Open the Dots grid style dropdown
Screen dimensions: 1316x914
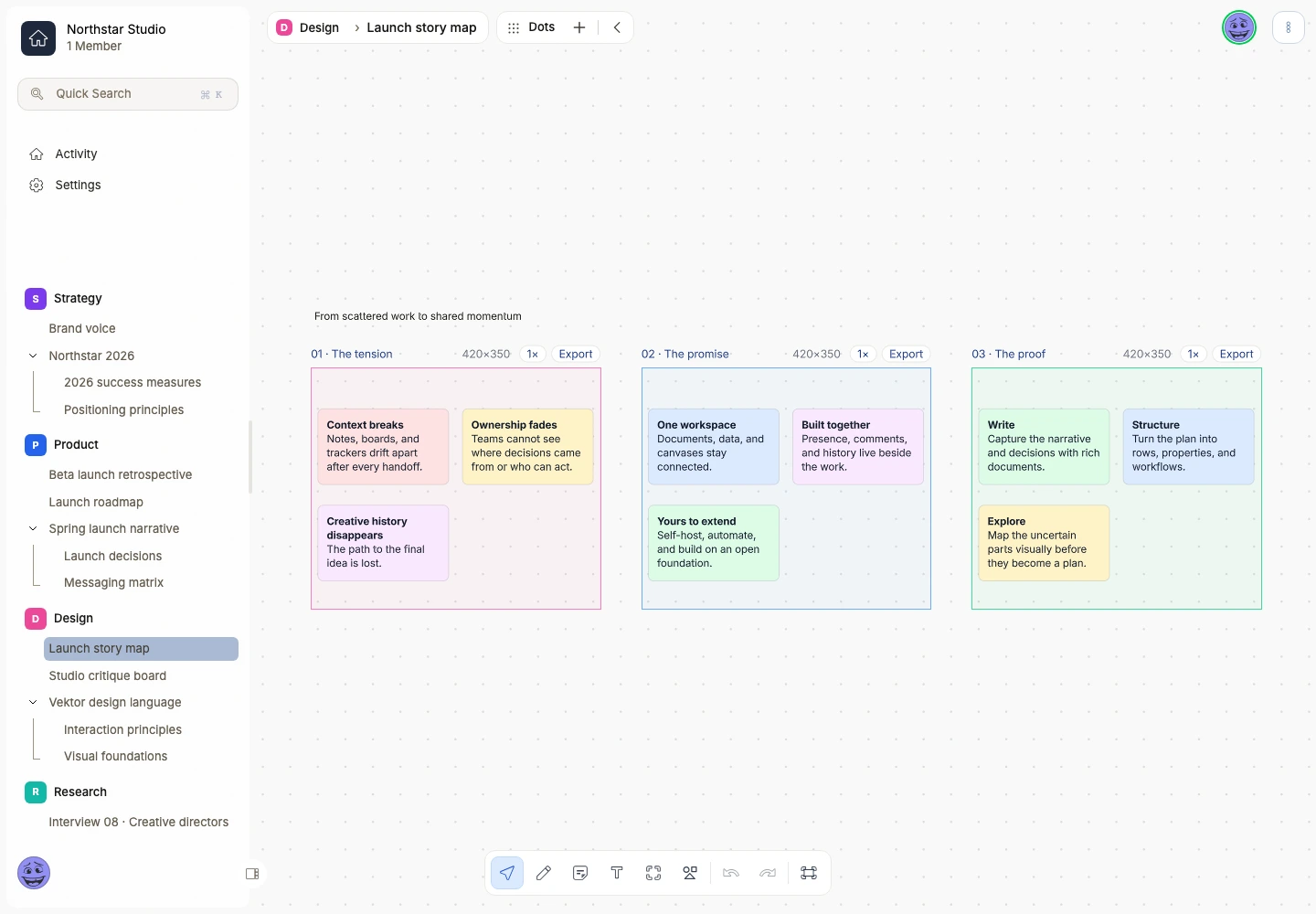point(532,27)
